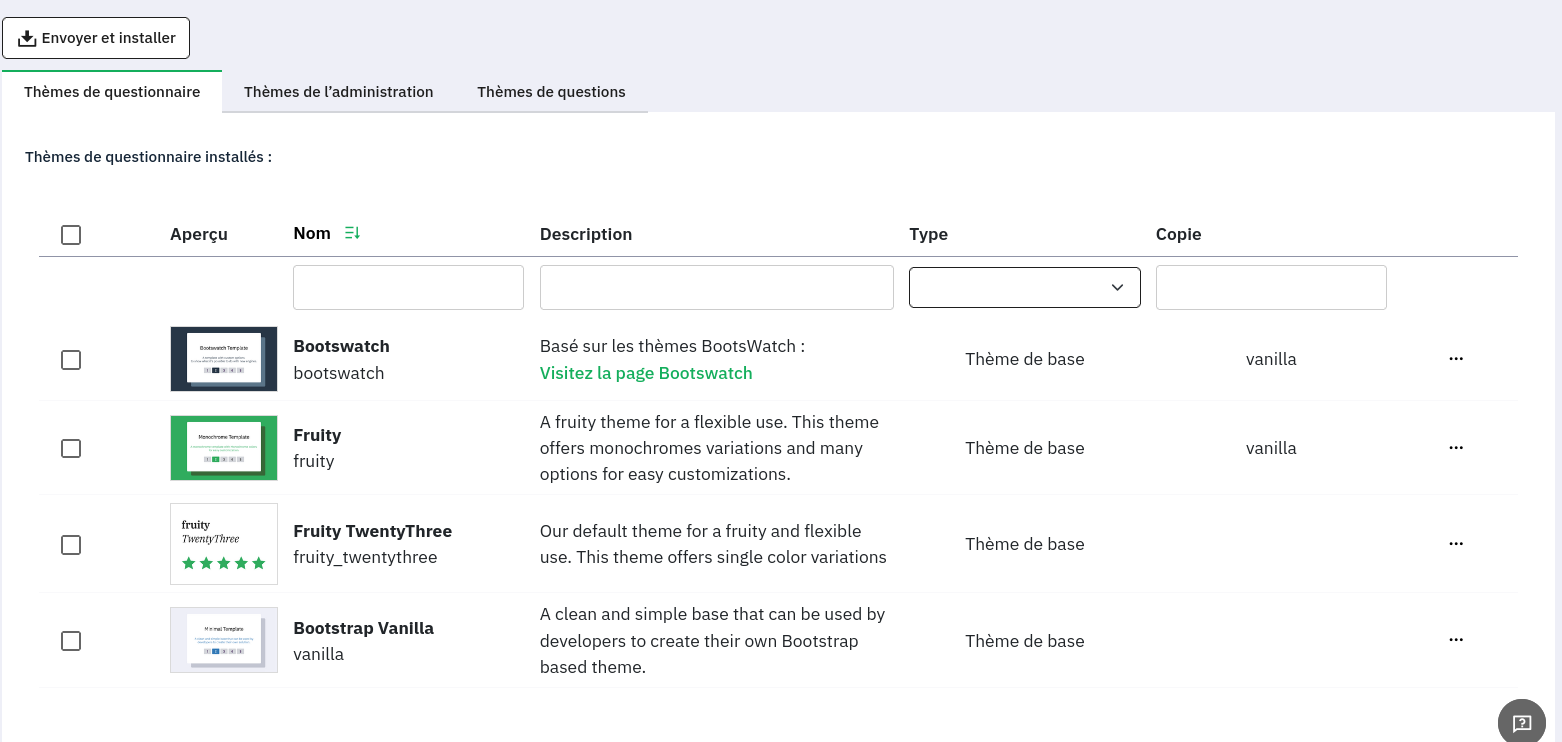Select the Bootstrap Vanilla row checkbox

(71, 641)
